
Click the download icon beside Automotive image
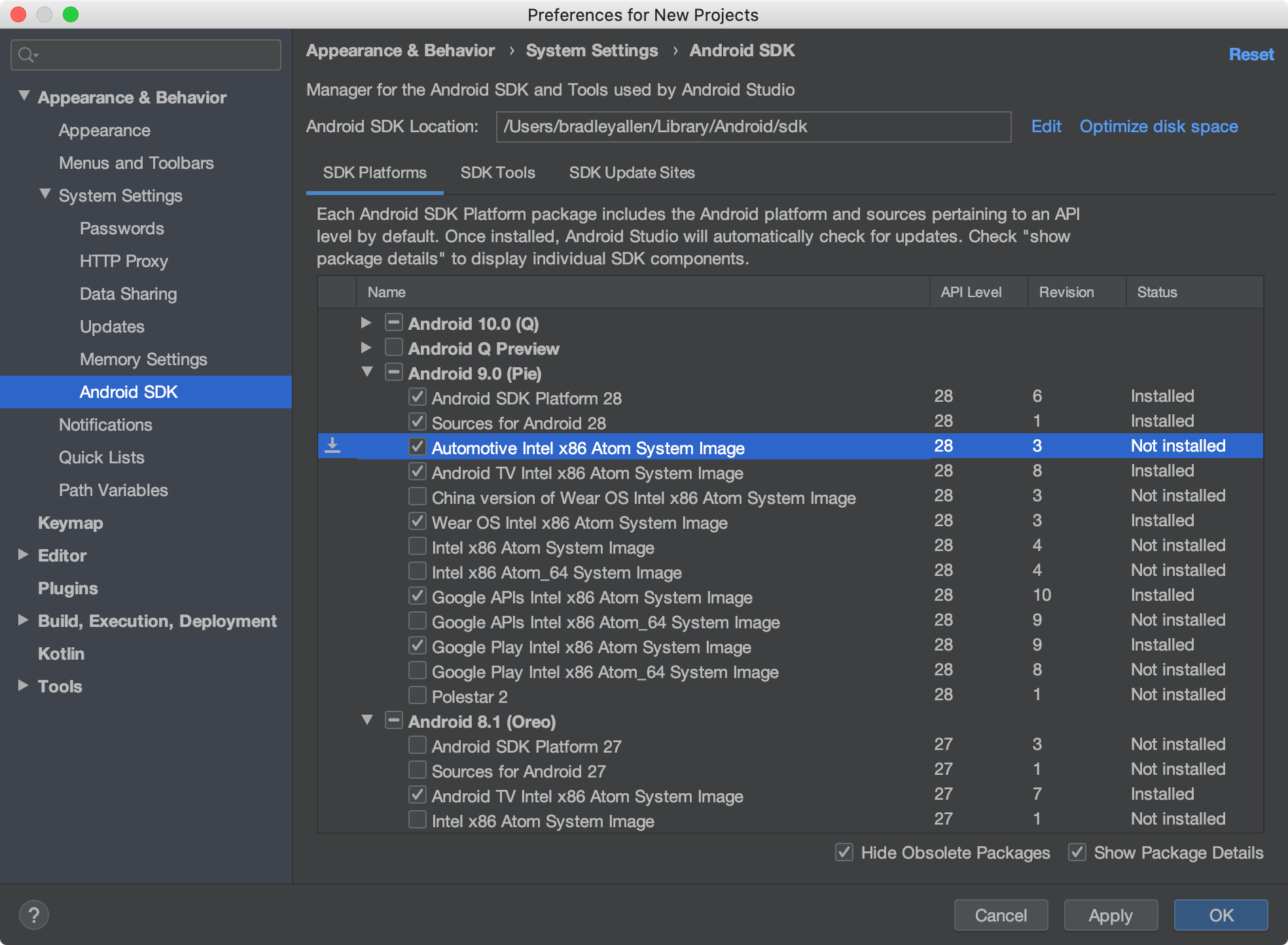332,446
